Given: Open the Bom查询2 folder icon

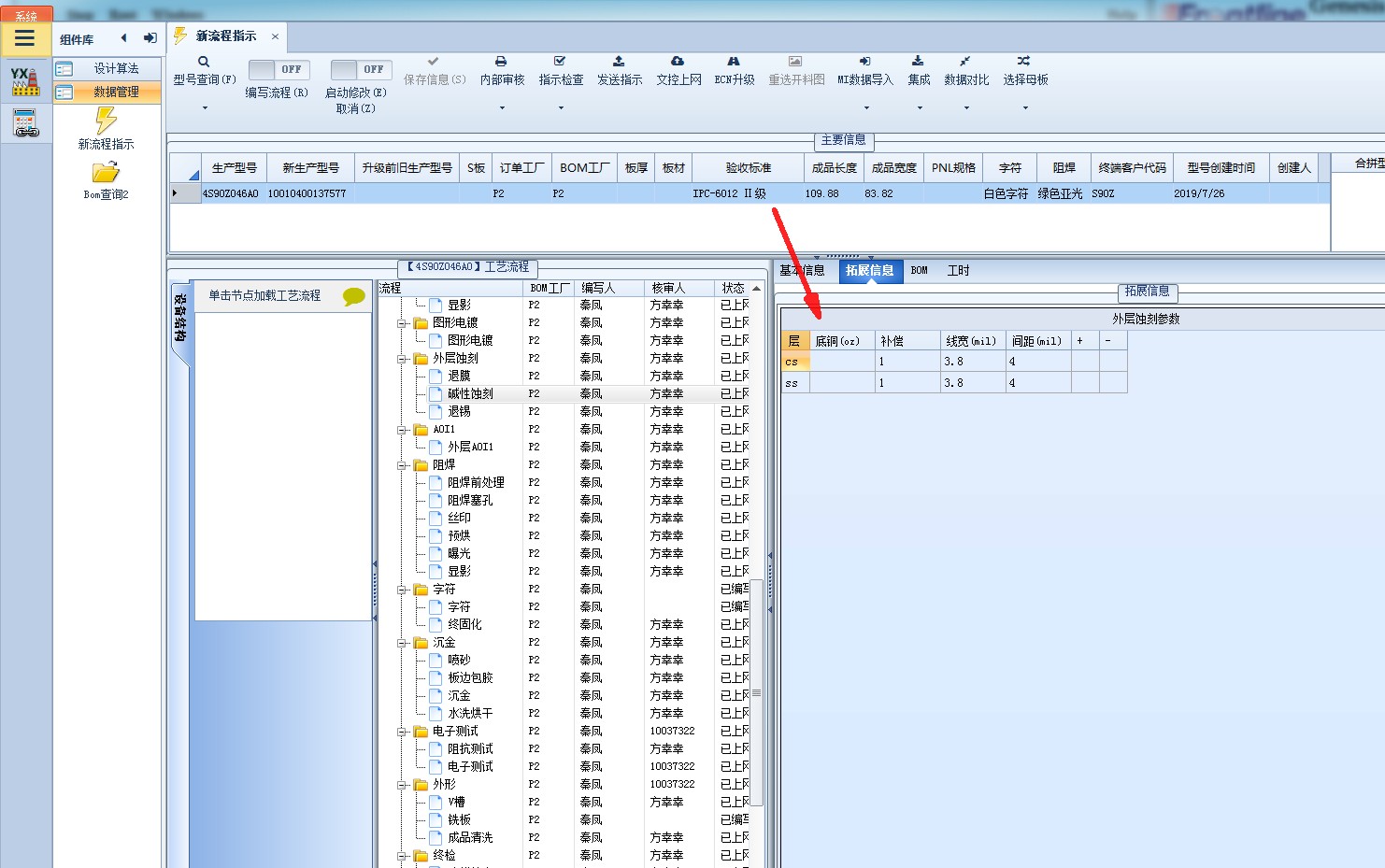Looking at the screenshot, I should [x=106, y=172].
